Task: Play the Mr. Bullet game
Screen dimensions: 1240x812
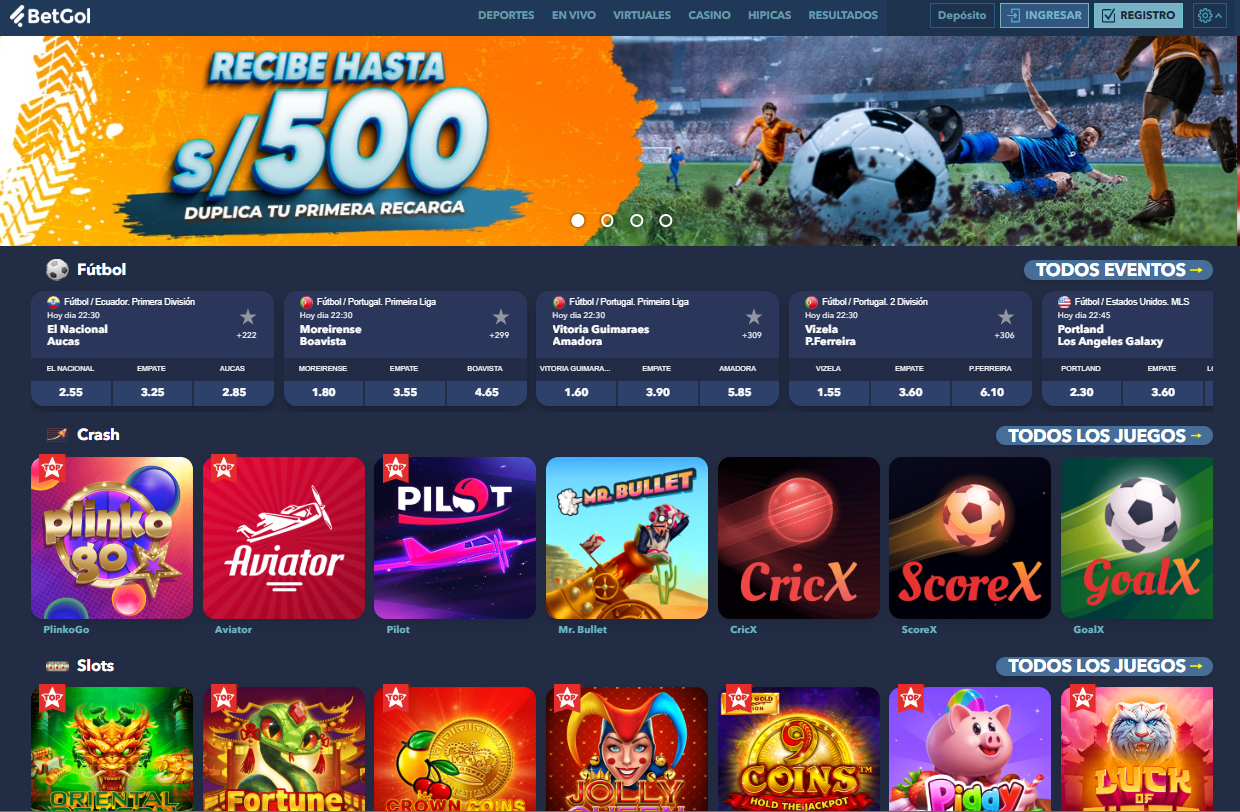Action: 627,538
